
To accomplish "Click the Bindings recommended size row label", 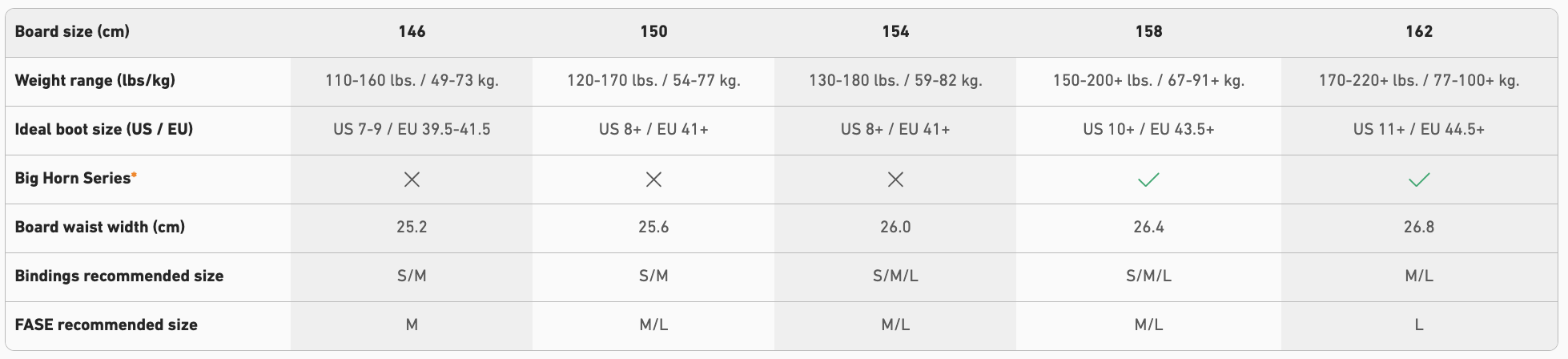I will (x=119, y=276).
